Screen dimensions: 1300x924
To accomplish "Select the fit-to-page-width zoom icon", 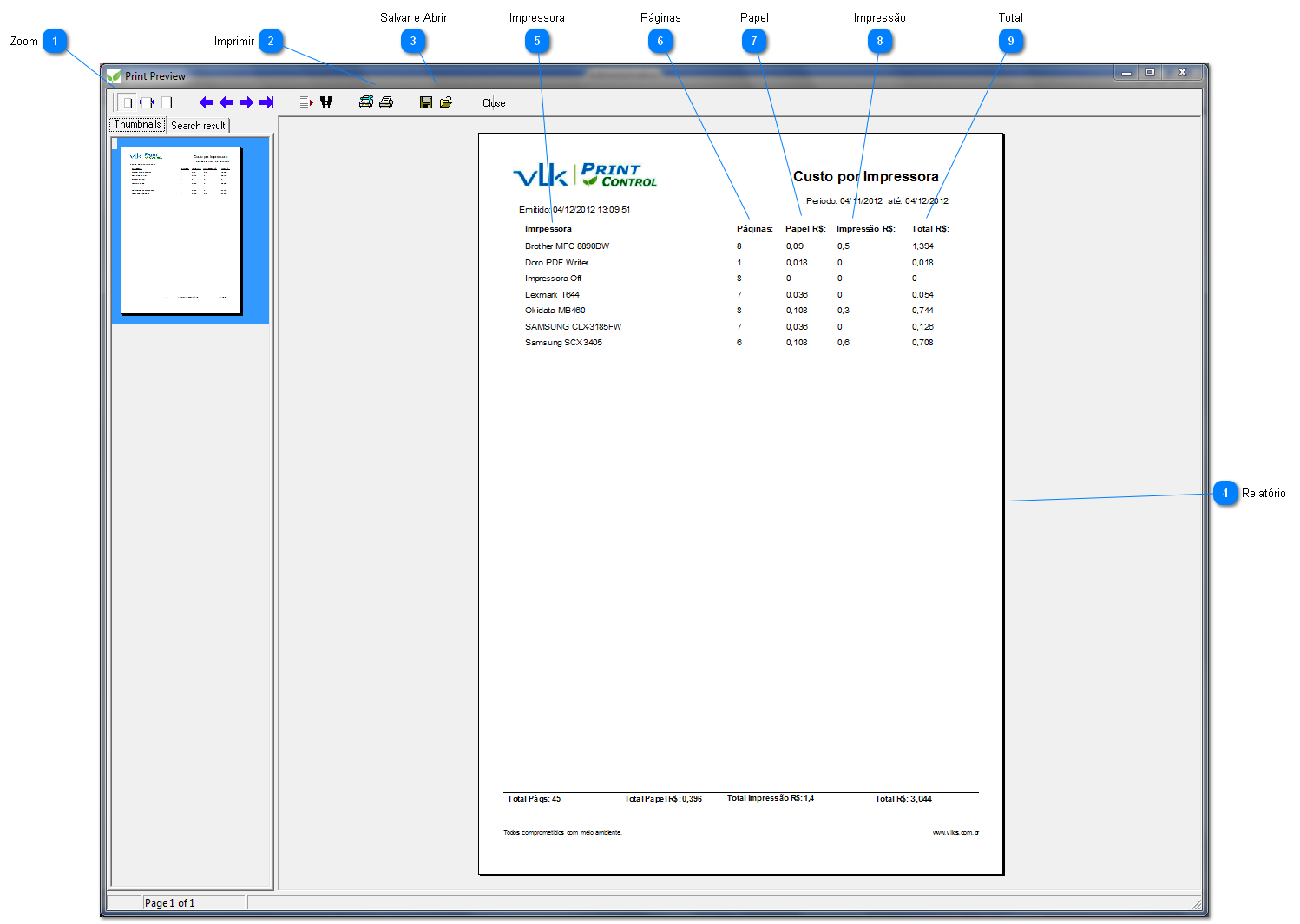I will 147,102.
